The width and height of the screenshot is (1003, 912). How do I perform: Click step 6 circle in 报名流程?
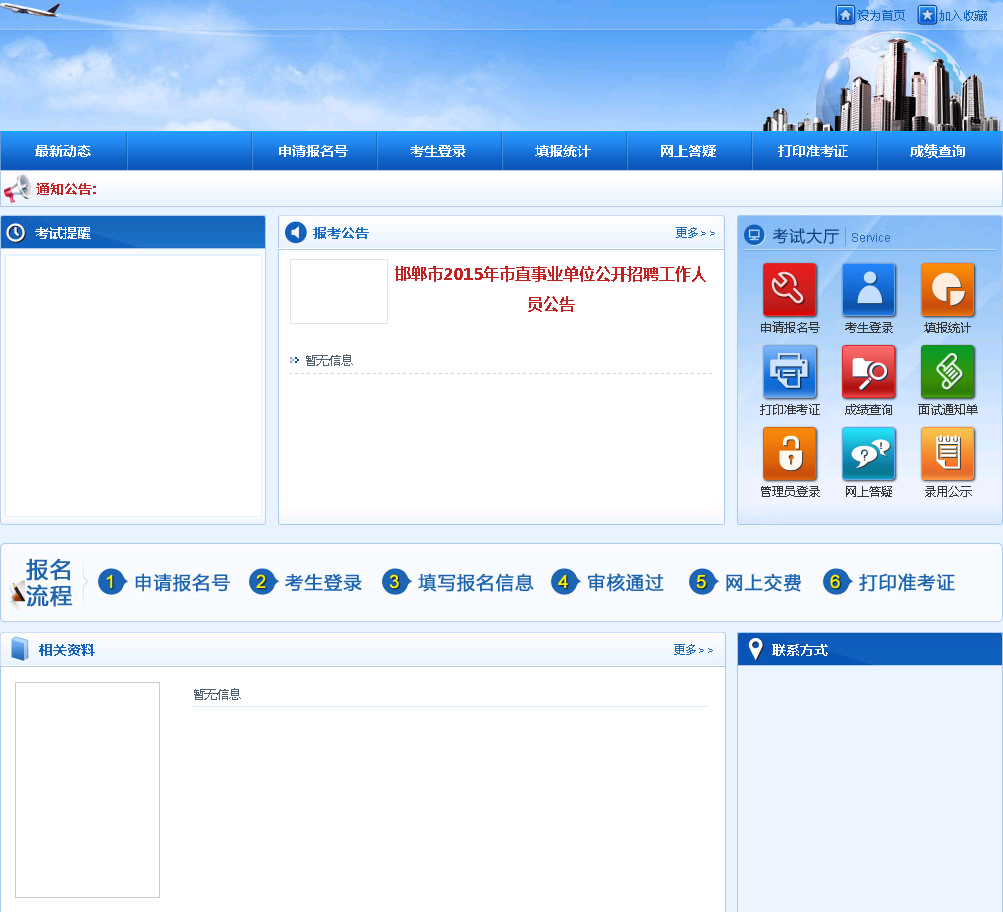(x=836, y=582)
